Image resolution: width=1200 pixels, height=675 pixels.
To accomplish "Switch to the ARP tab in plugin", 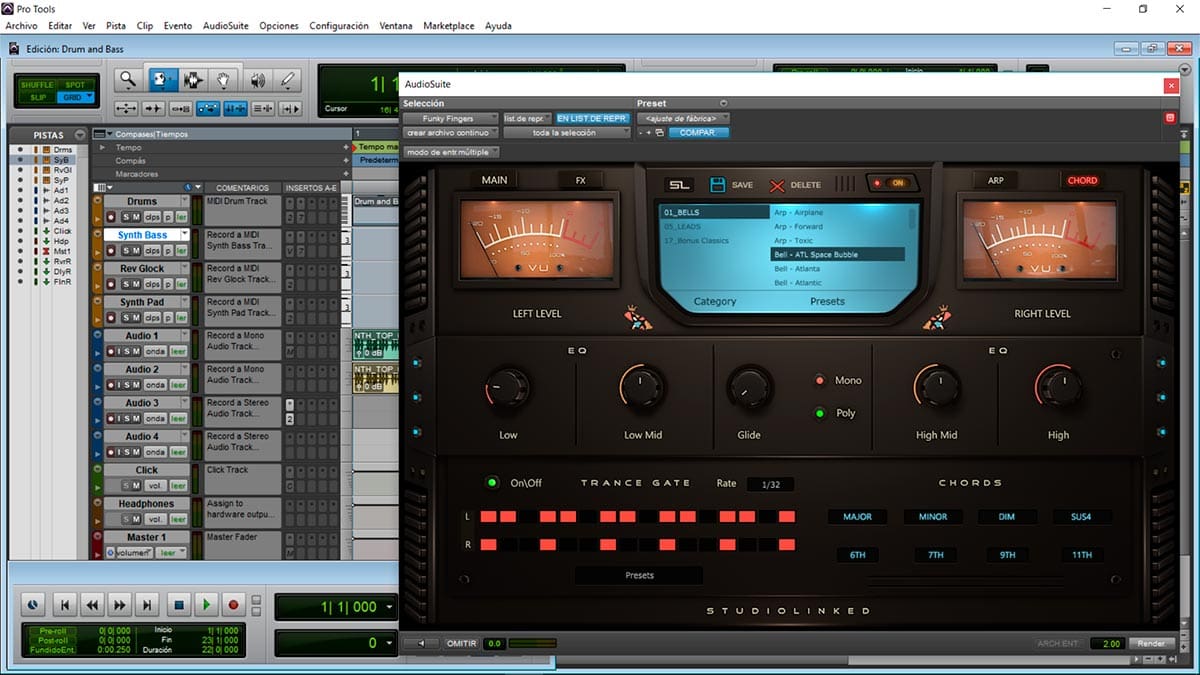I will (x=996, y=181).
